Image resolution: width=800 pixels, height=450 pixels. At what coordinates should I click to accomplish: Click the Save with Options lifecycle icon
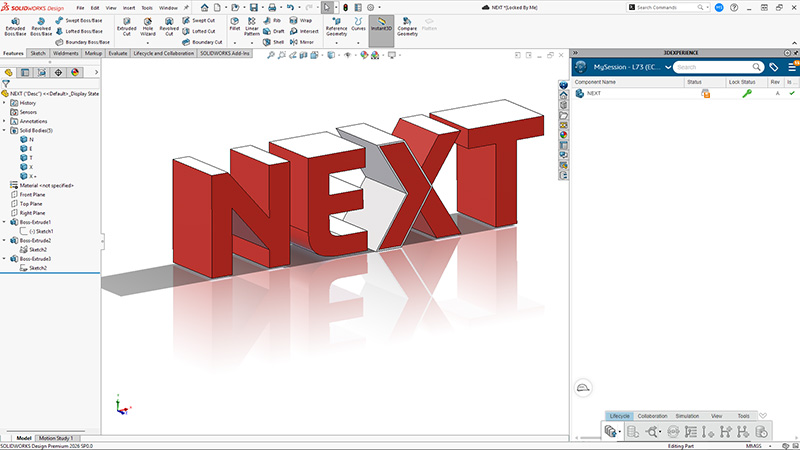tap(611, 432)
